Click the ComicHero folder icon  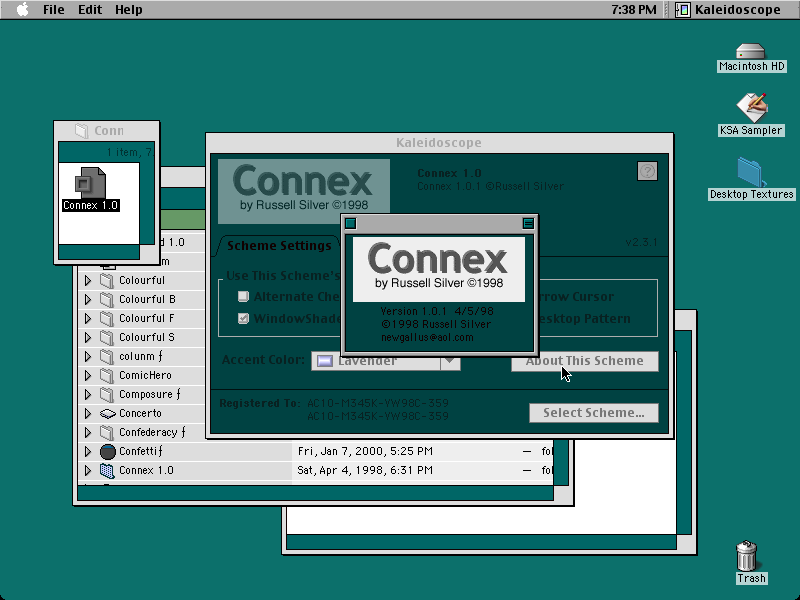coord(107,376)
